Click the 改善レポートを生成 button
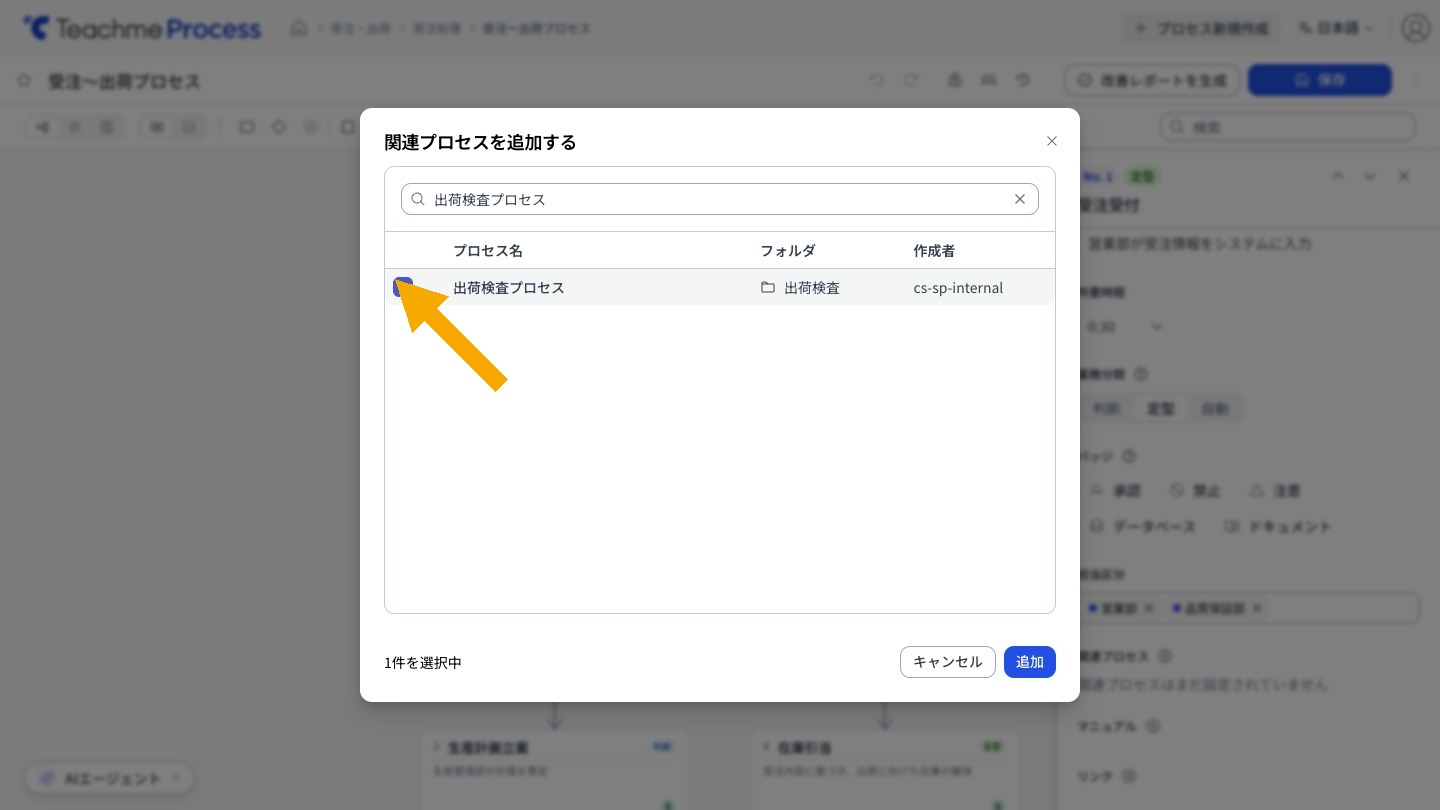This screenshot has width=1440, height=810. point(1152,80)
